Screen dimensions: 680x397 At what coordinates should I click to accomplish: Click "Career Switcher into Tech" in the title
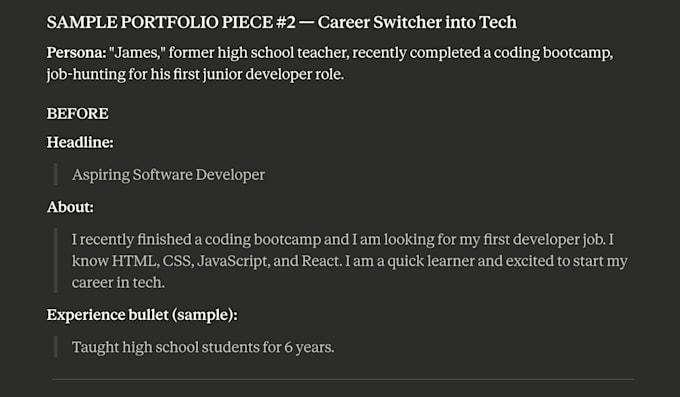click(417, 22)
